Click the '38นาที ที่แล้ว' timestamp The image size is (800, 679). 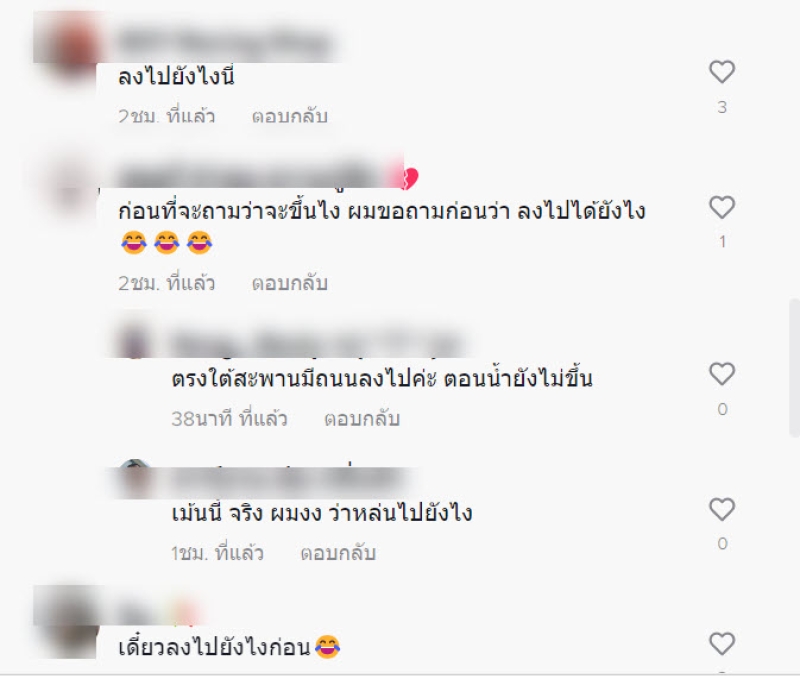point(229,419)
